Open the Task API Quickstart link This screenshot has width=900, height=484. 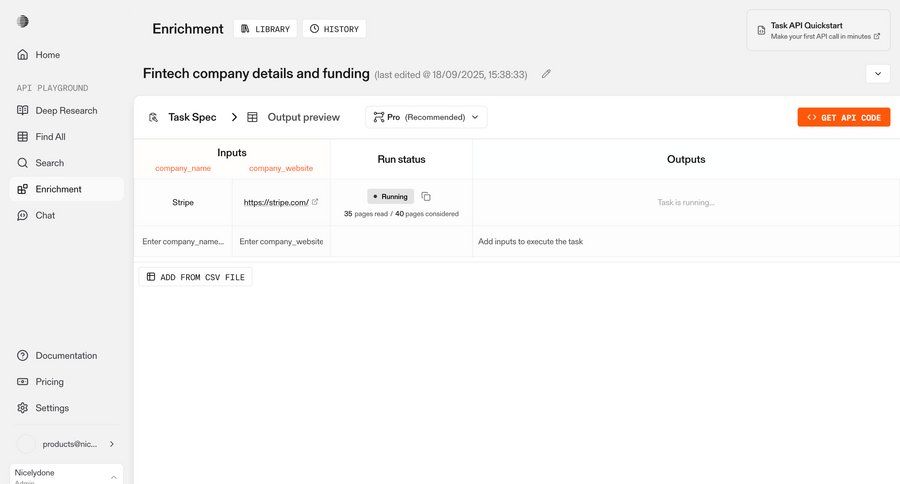coord(818,30)
